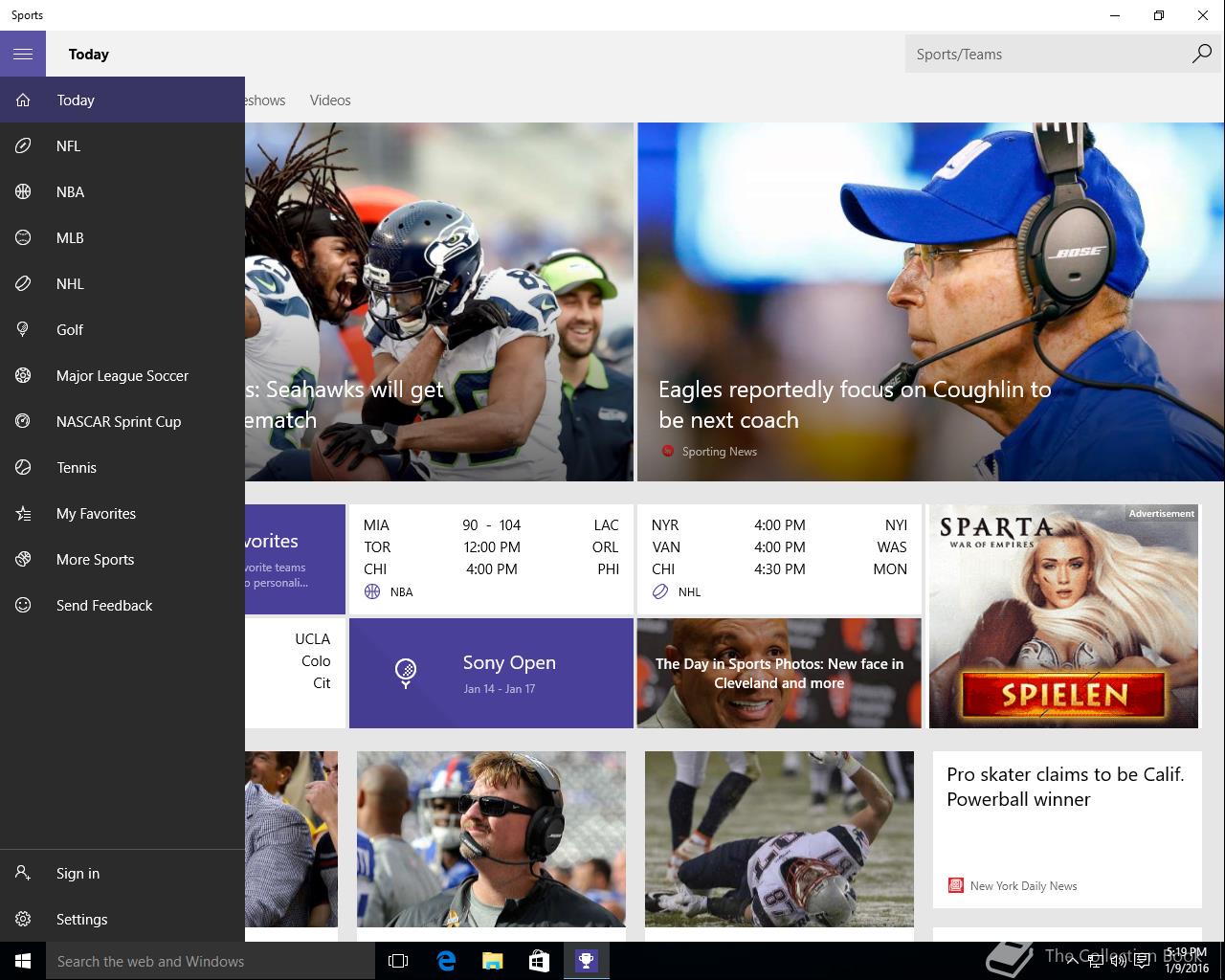Open File Explorer from taskbar
The image size is (1225, 980).
[492, 961]
